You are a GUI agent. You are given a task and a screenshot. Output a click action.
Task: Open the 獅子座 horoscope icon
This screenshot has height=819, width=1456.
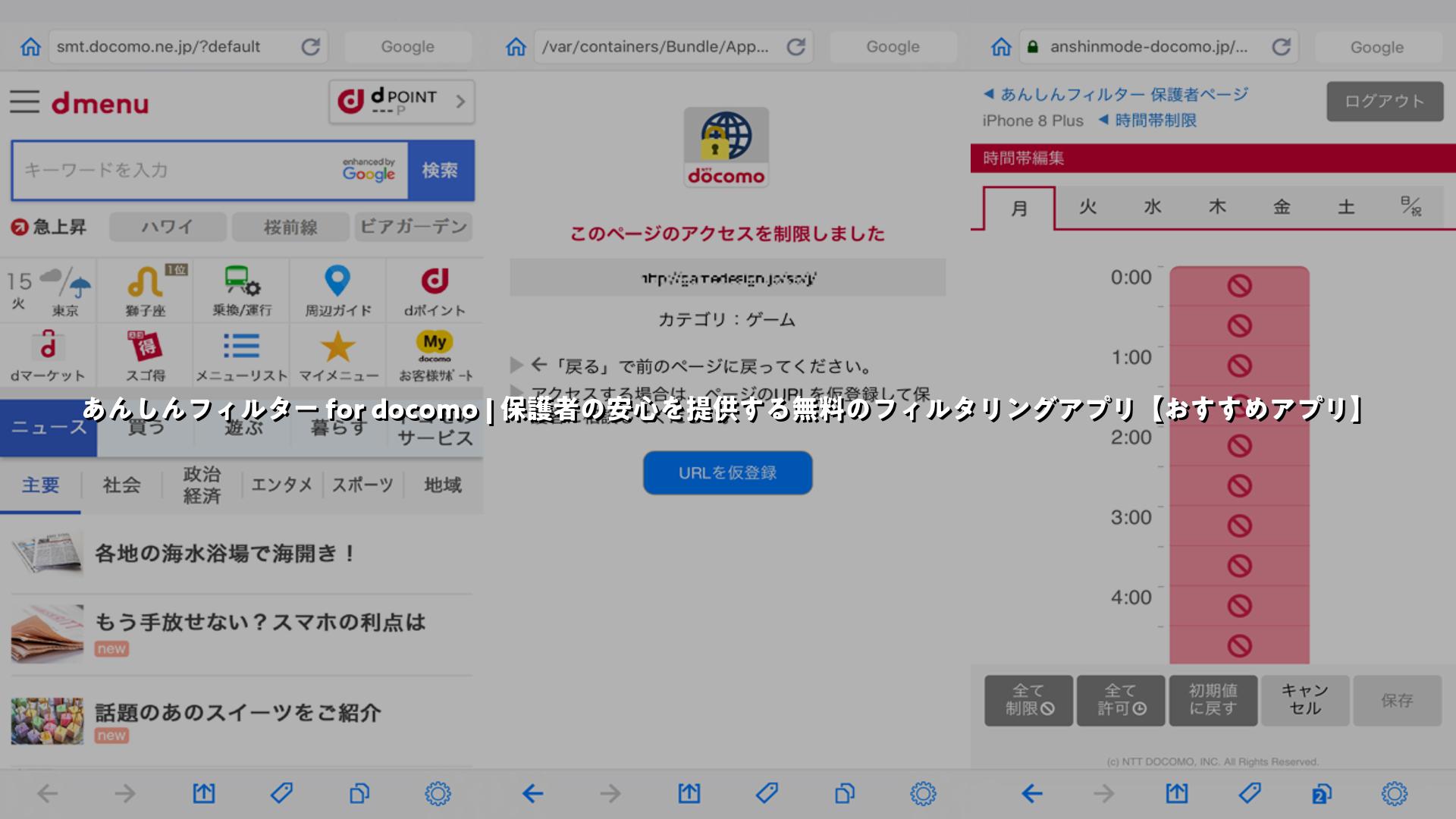[146, 291]
